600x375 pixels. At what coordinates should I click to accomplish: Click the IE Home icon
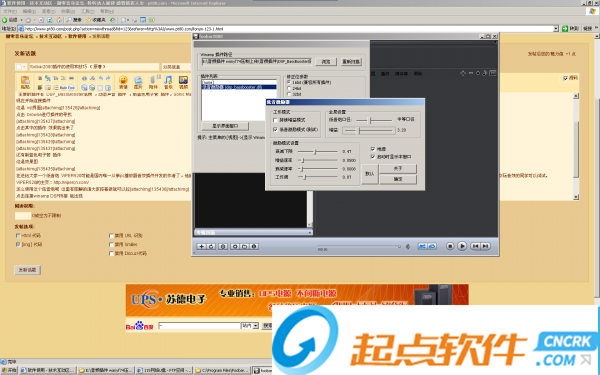point(59,20)
